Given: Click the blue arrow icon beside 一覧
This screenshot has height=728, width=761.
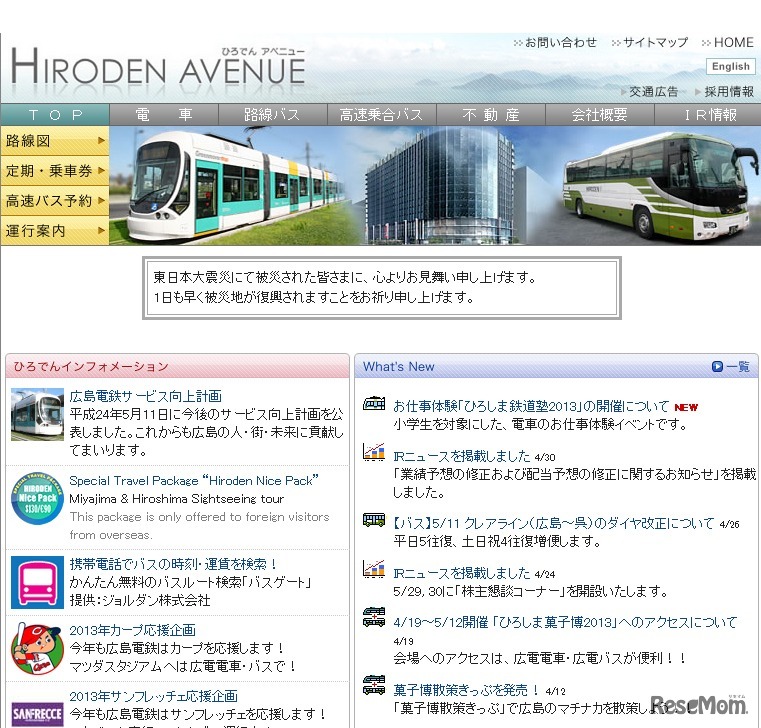Looking at the screenshot, I should pyautogui.click(x=717, y=366).
